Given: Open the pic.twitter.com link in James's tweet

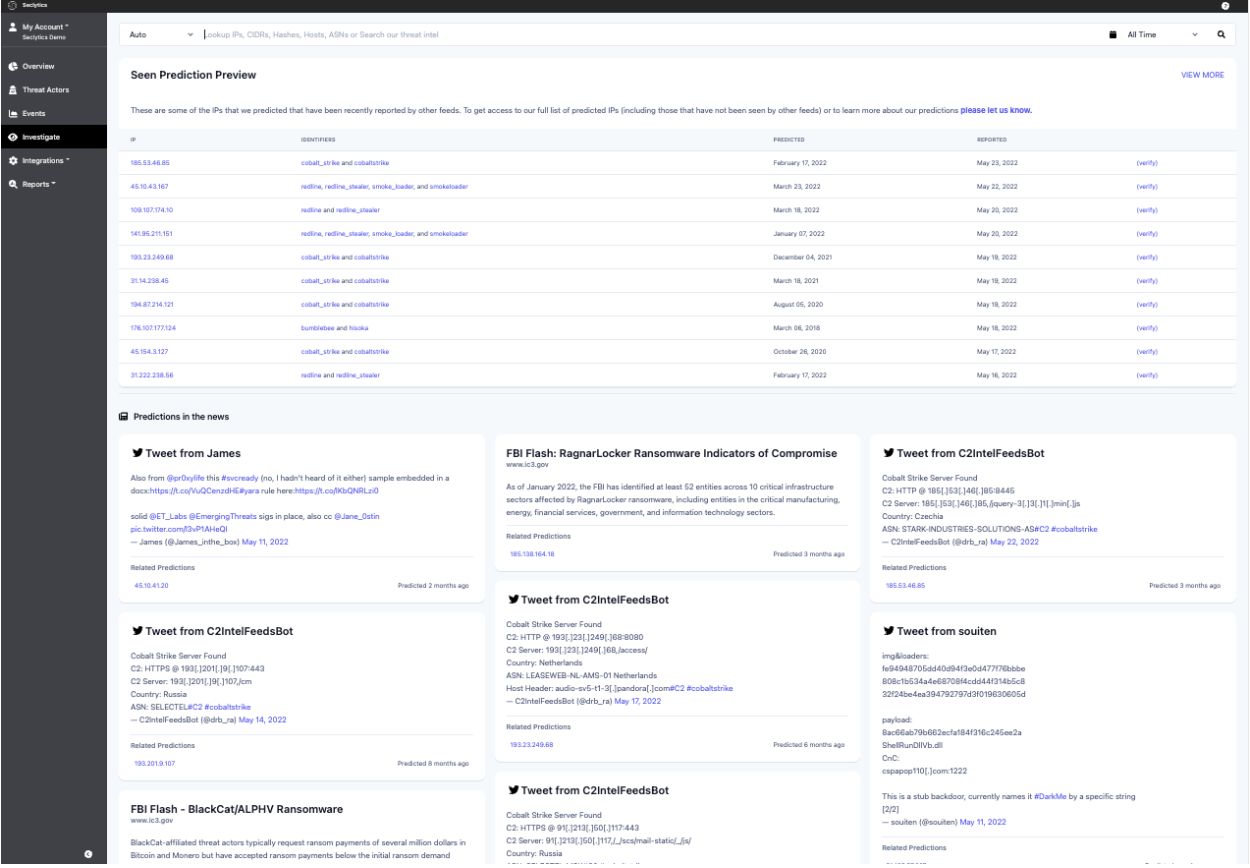Looking at the screenshot, I should (x=179, y=528).
